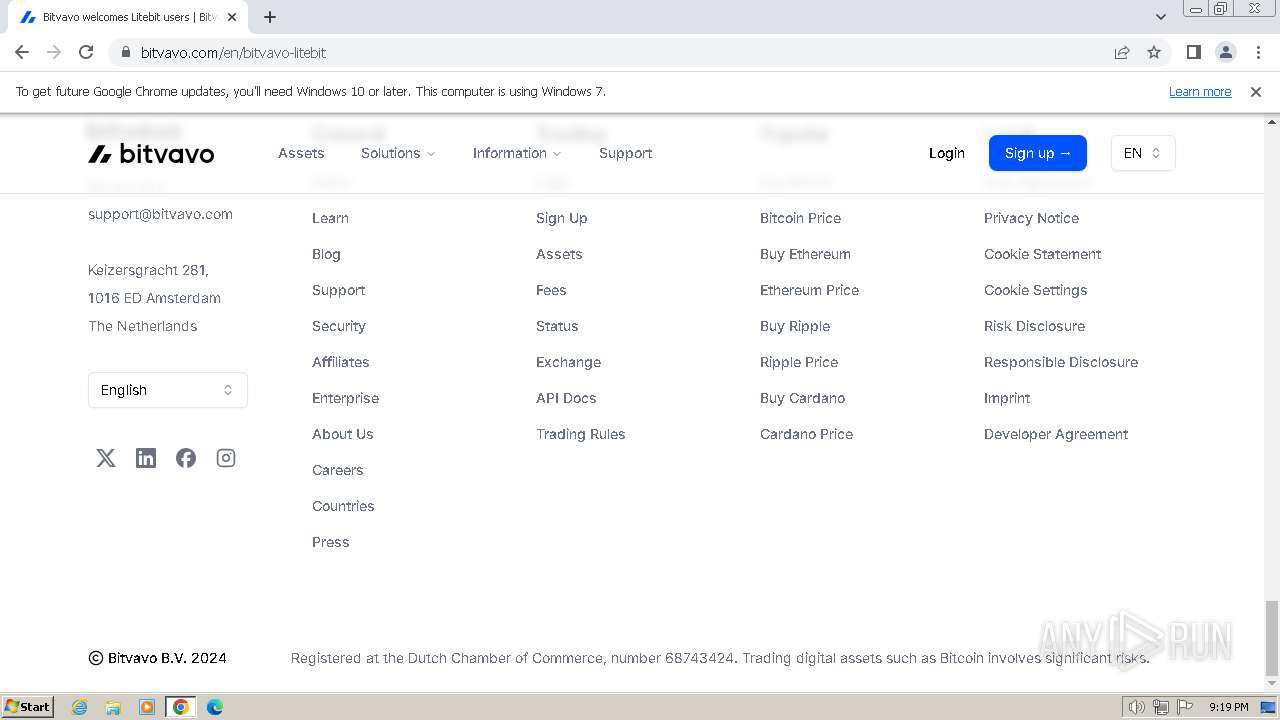The image size is (1280, 720).
Task: Open the Buy Ripple link
Action: pos(795,326)
